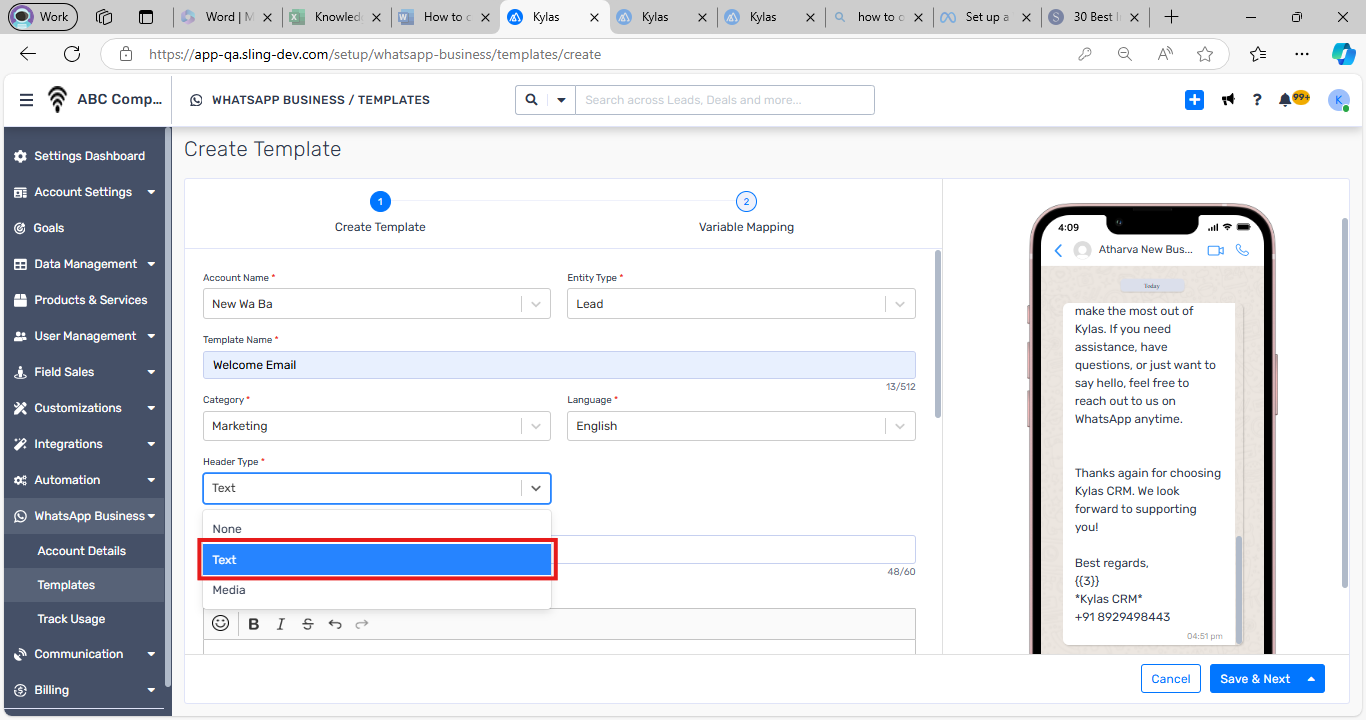Screen dimensions: 1366x720
Task: Toggle bold formatting in editor
Action: (x=254, y=624)
